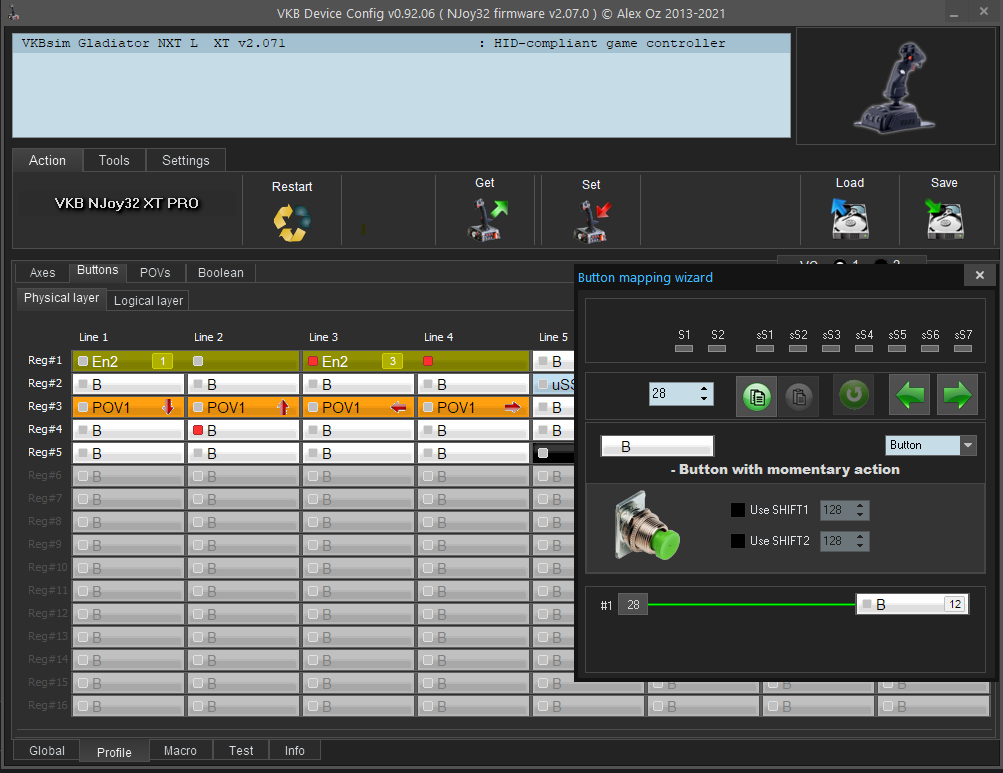Switch to the Axes tab

coord(42,273)
